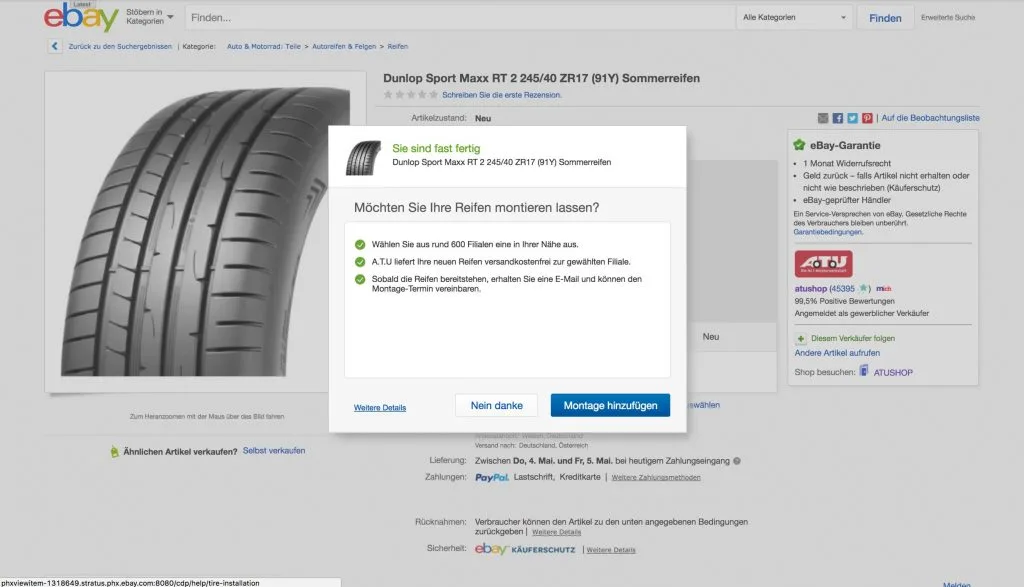The height and width of the screenshot is (587, 1024).
Task: Open Reifen breadcrumb link
Action: [x=398, y=46]
